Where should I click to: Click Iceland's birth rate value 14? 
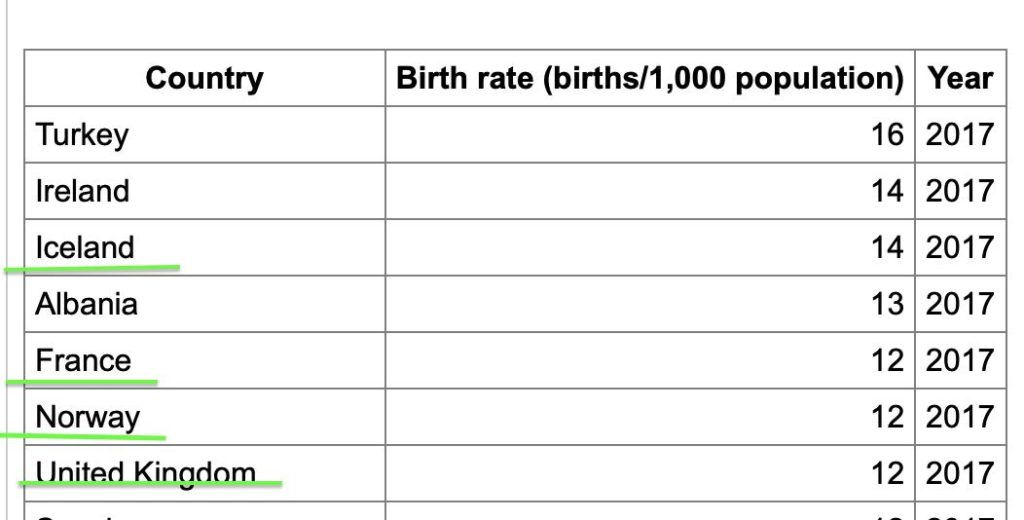click(x=650, y=248)
